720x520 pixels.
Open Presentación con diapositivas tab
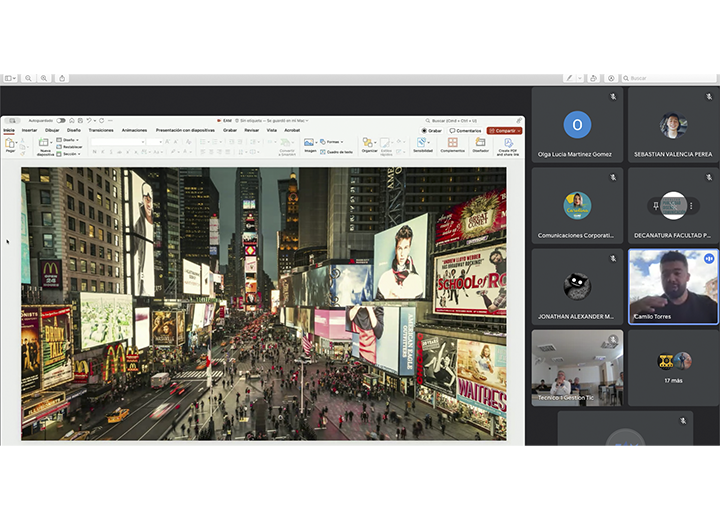(185, 130)
